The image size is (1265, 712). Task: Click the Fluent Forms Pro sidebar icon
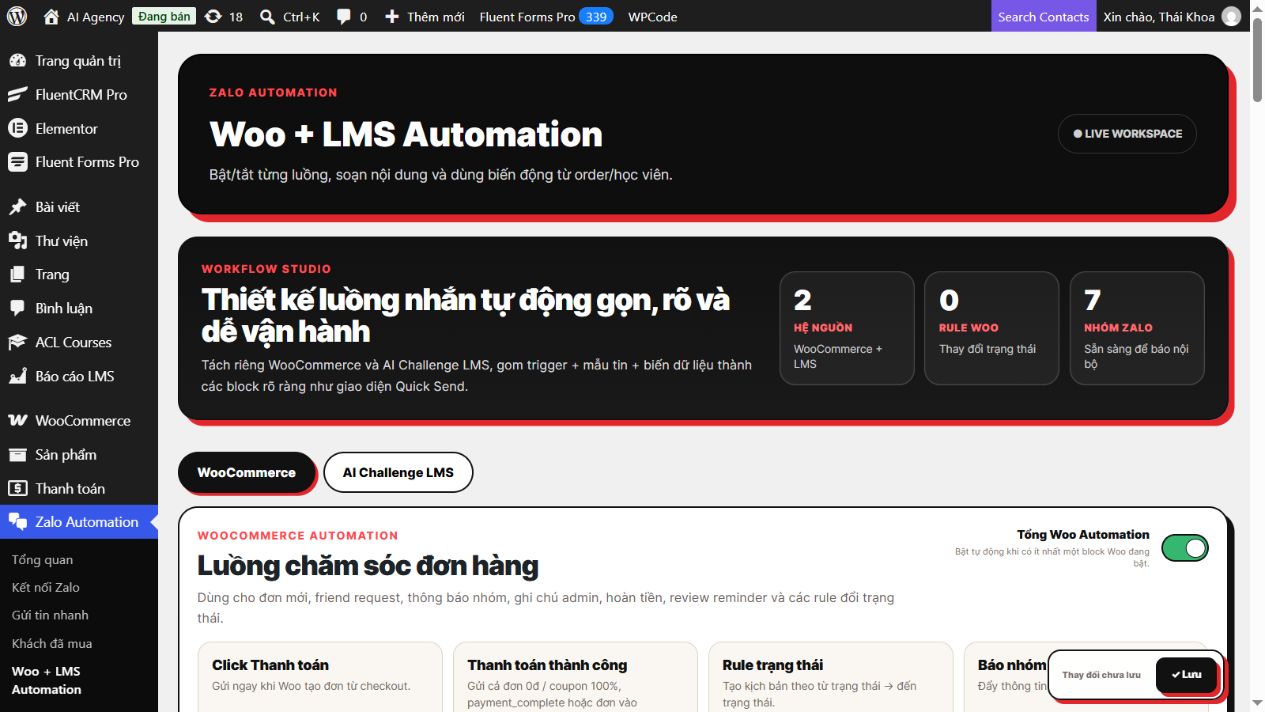click(x=17, y=162)
